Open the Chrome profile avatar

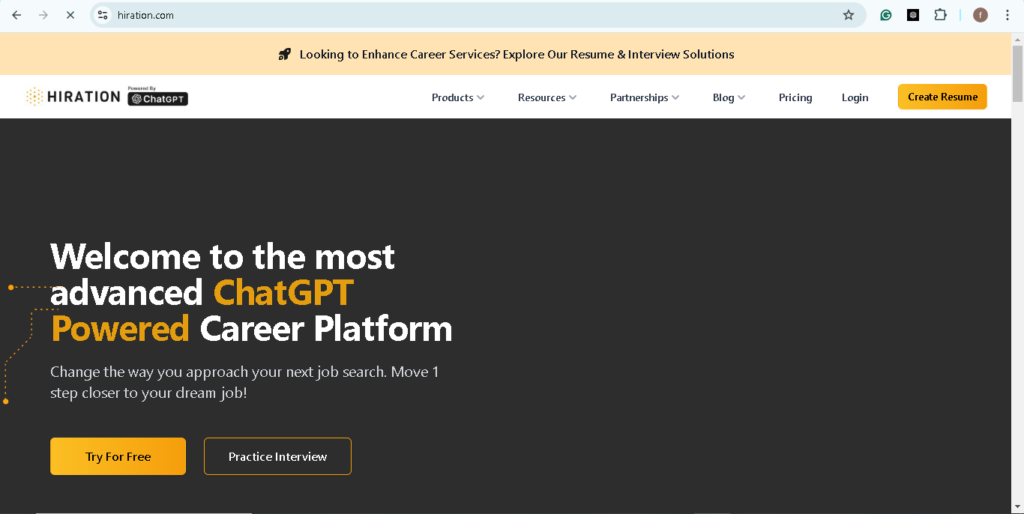tap(980, 15)
